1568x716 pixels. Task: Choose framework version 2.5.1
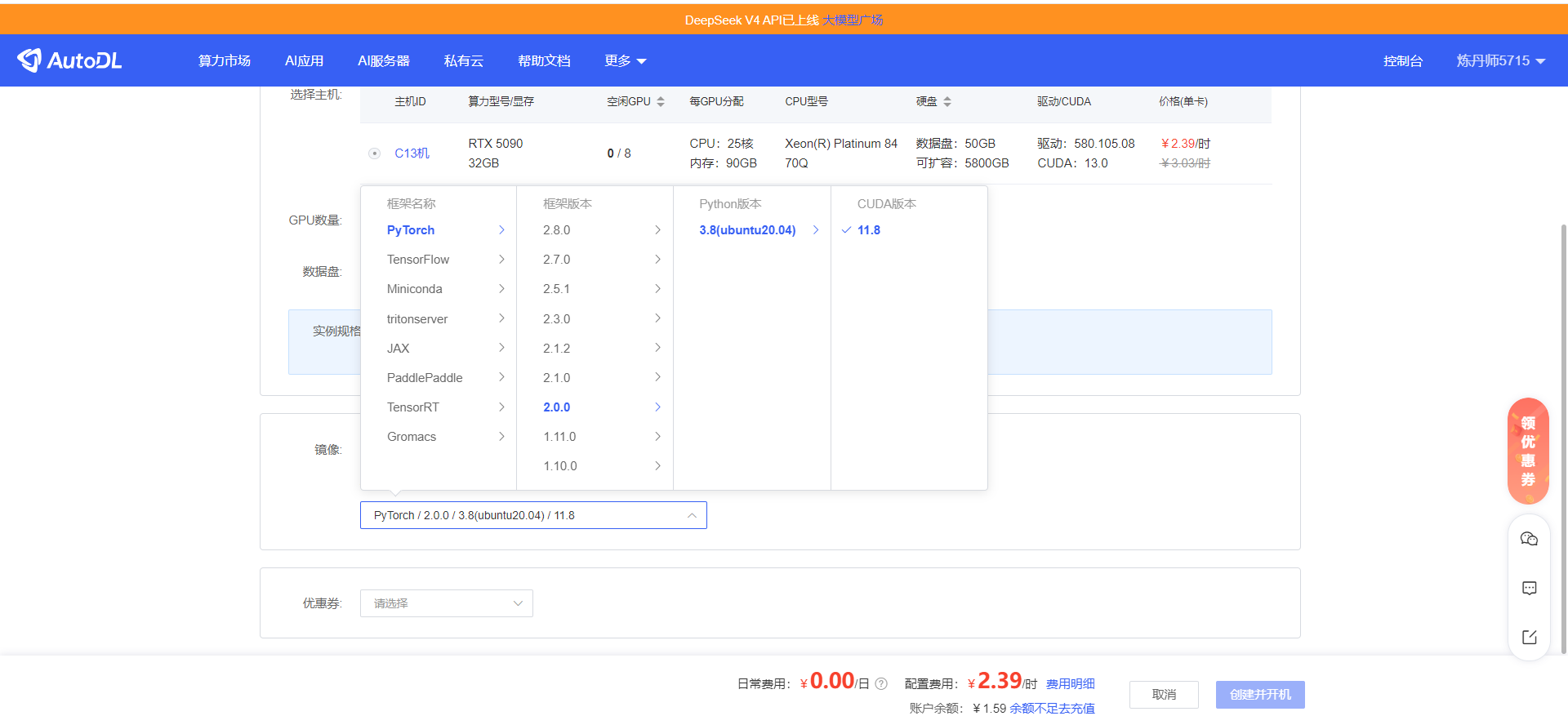[595, 289]
